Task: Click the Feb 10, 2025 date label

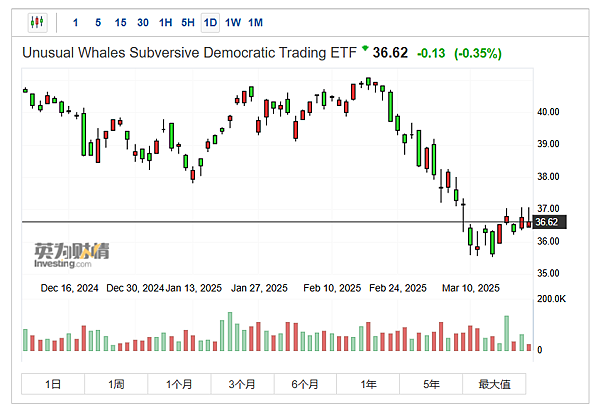Action: (332, 288)
